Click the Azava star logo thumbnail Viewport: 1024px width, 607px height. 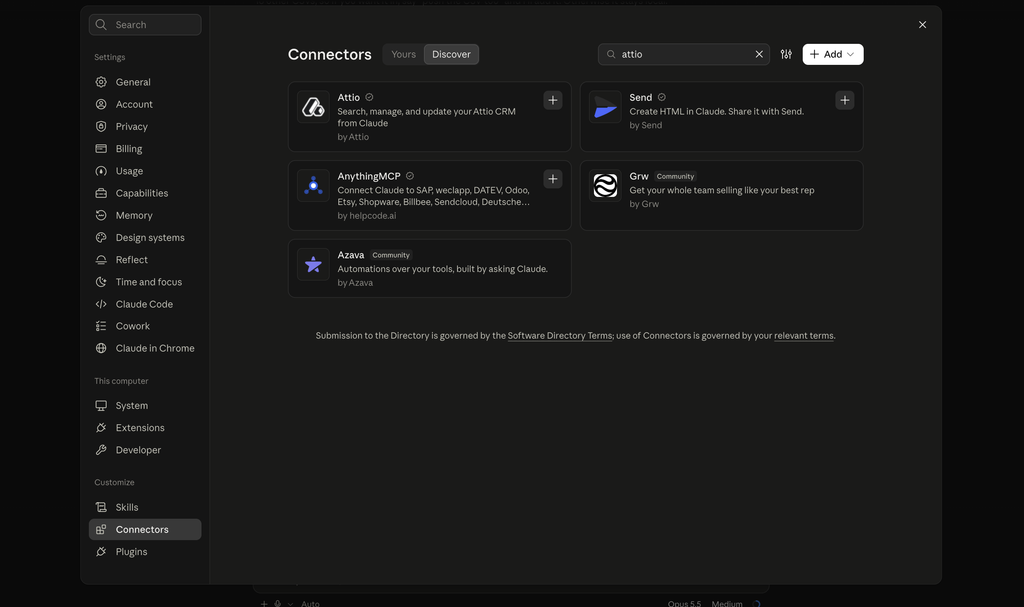coord(313,265)
